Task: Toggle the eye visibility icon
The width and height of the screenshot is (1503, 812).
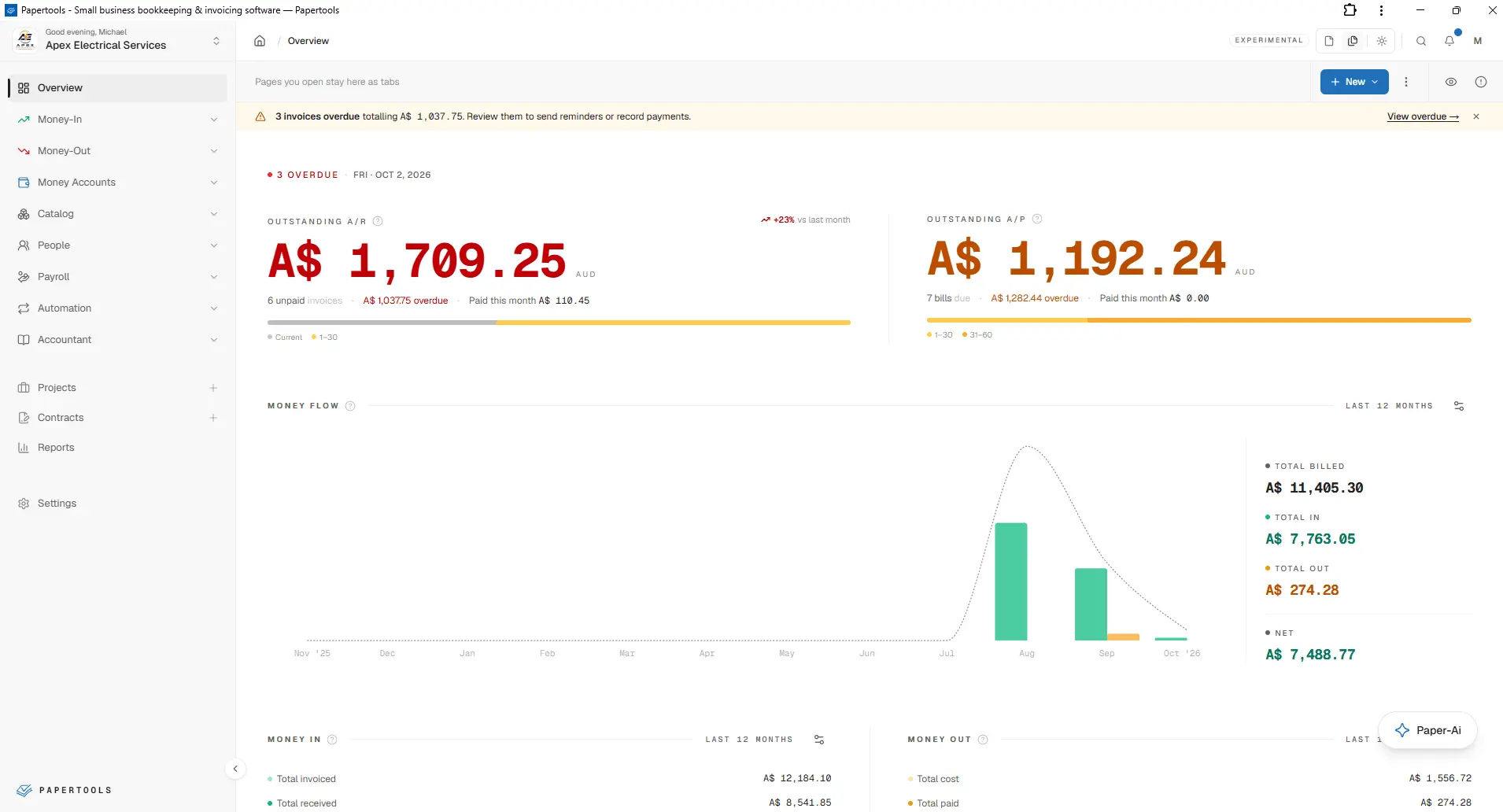Action: pos(1451,82)
